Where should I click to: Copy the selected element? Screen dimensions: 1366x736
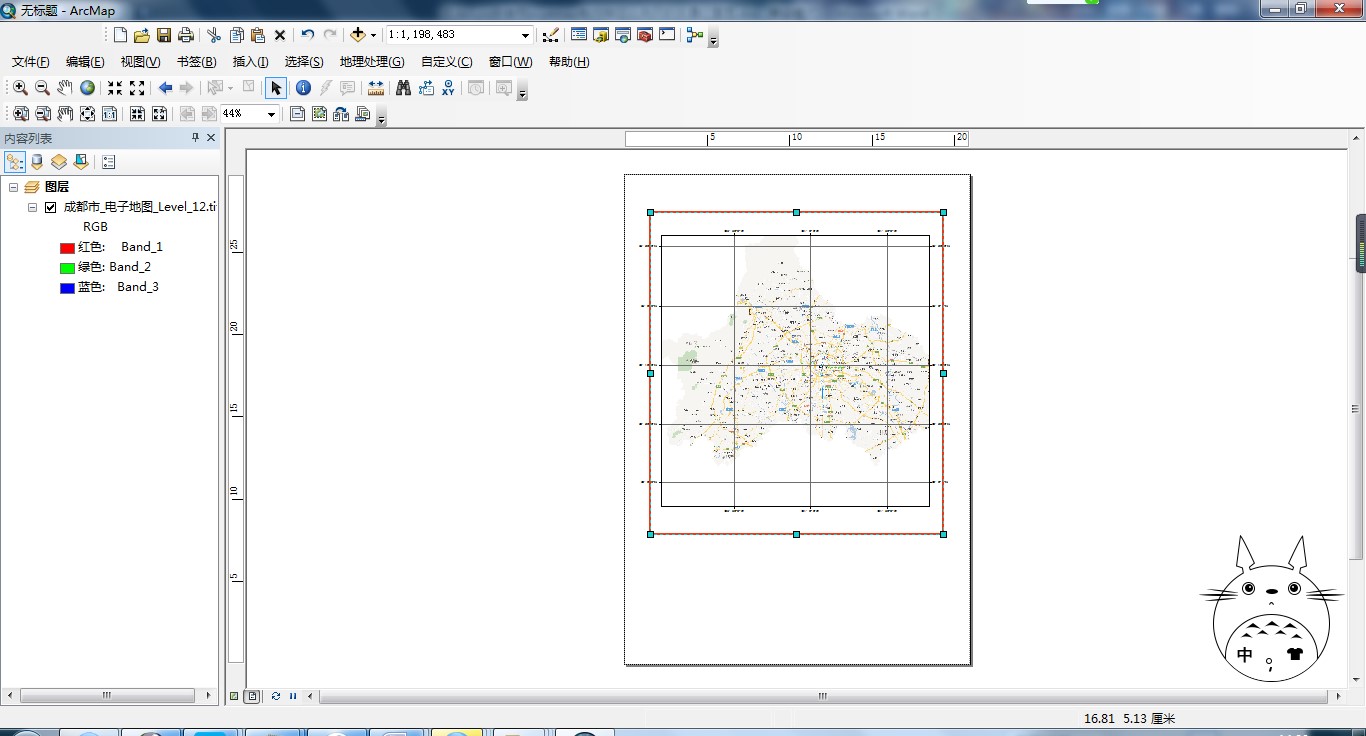coord(236,35)
